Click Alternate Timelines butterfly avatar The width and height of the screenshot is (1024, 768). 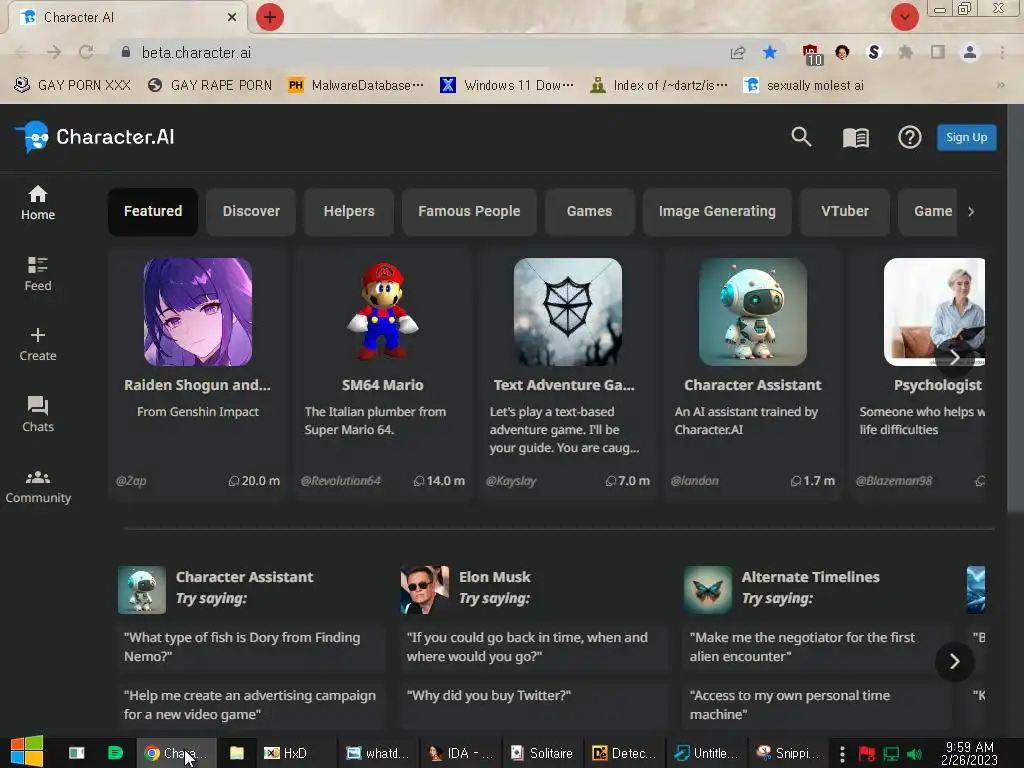707,590
